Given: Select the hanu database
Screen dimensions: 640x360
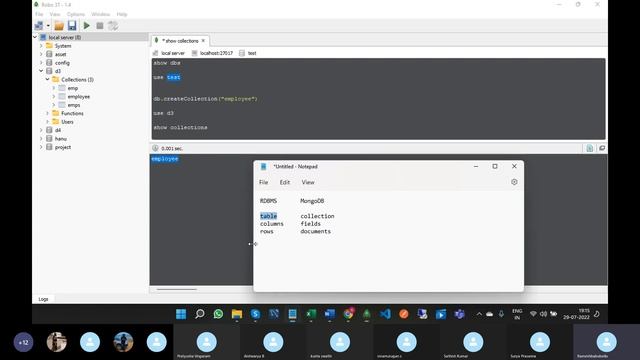Looking at the screenshot, I should pyautogui.click(x=60, y=139).
